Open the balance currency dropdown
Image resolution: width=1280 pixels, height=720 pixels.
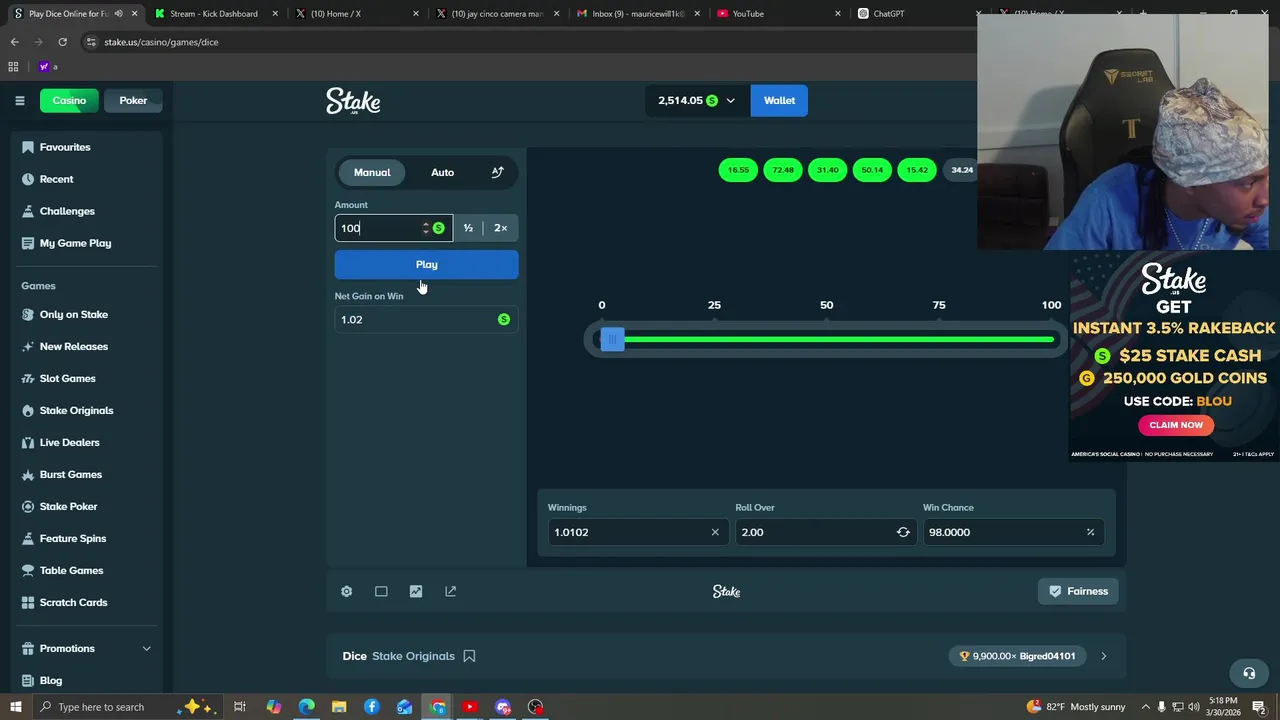coord(697,100)
